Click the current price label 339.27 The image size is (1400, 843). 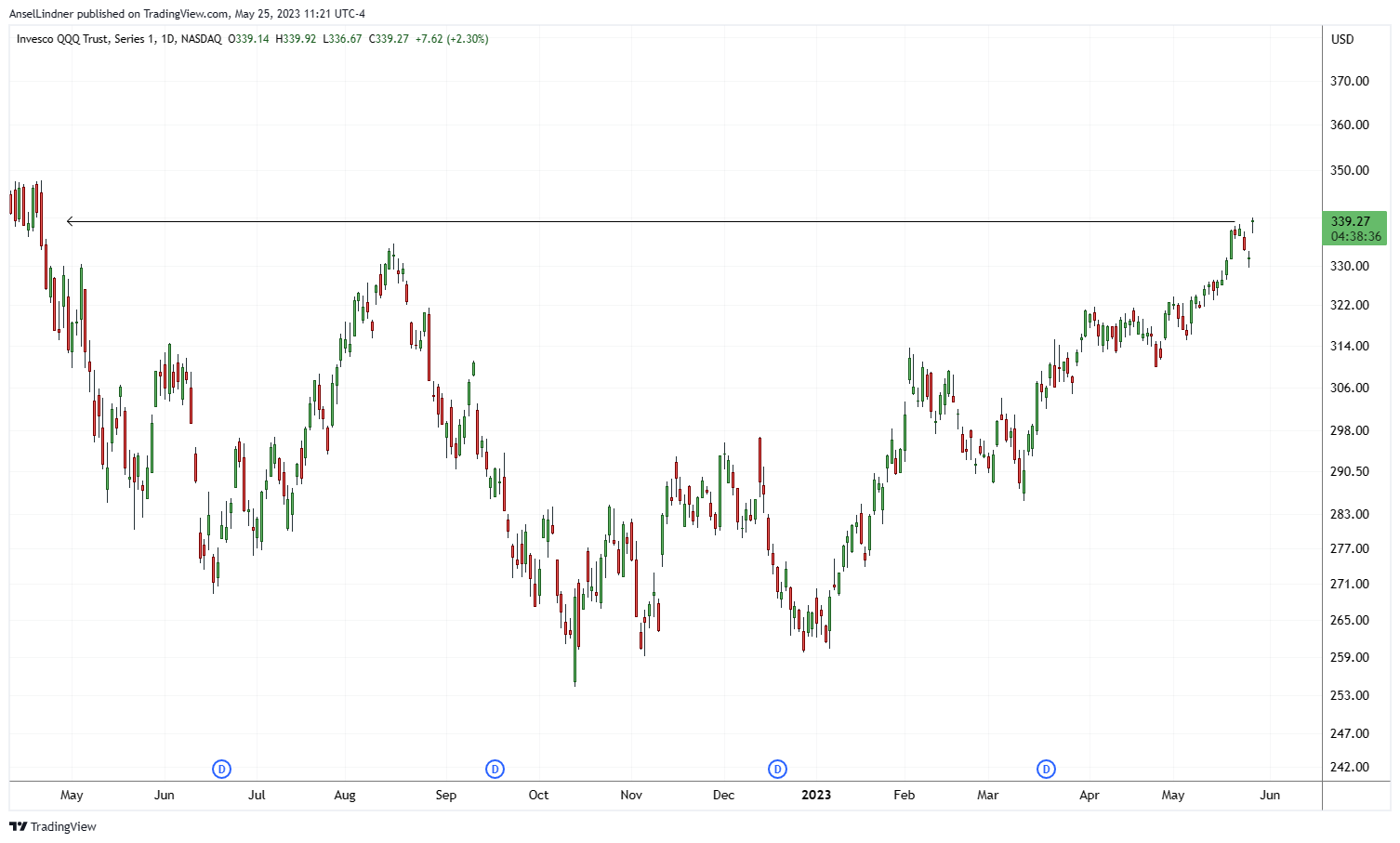[x=1350, y=221]
